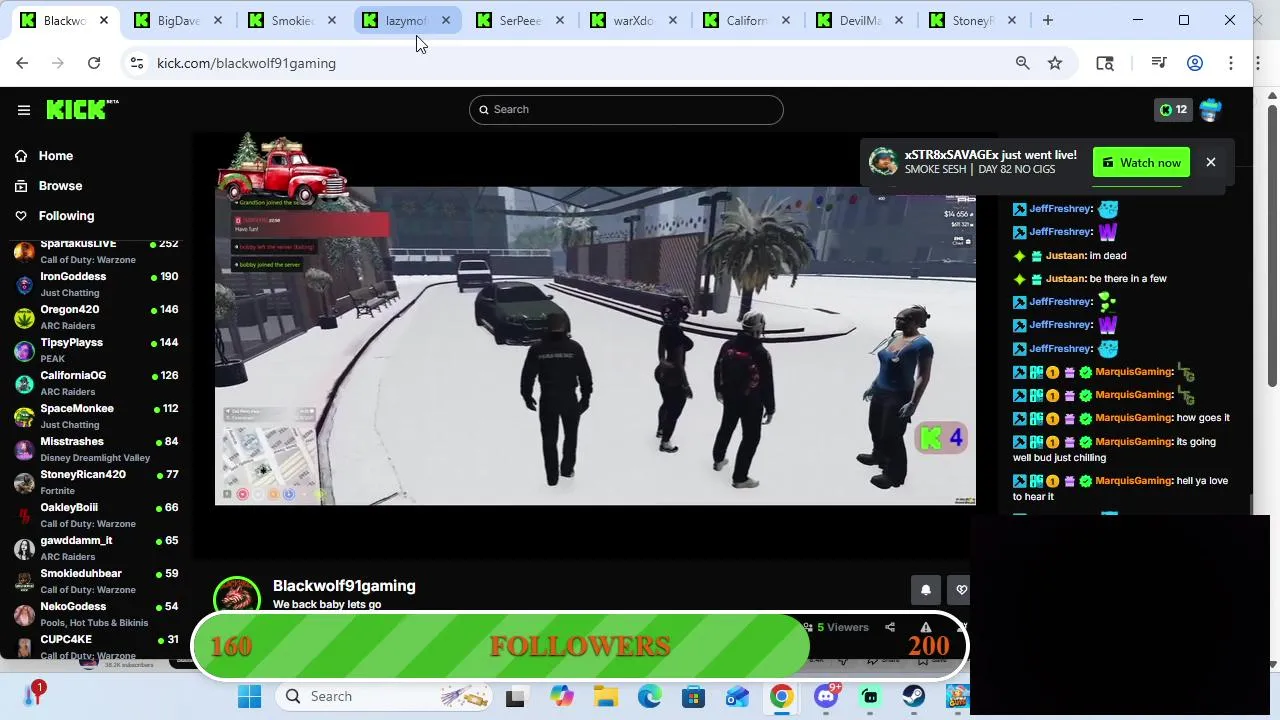
Task: Switch to the Californ browser tab
Action: 747,20
